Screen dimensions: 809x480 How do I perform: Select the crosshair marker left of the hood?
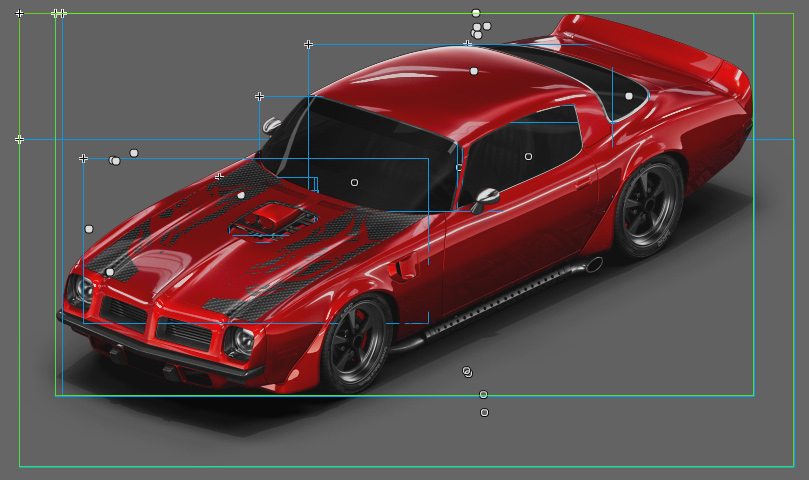[x=83, y=158]
